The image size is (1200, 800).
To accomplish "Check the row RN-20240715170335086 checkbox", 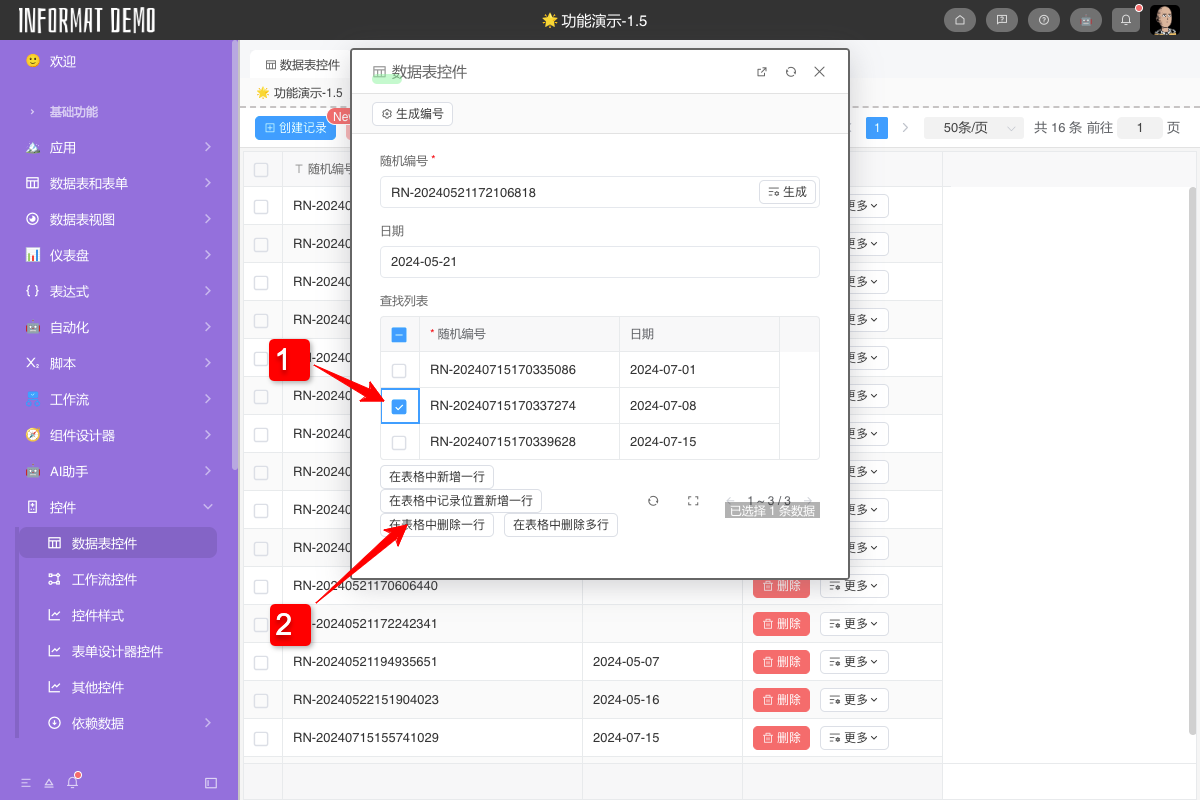I will tap(399, 370).
